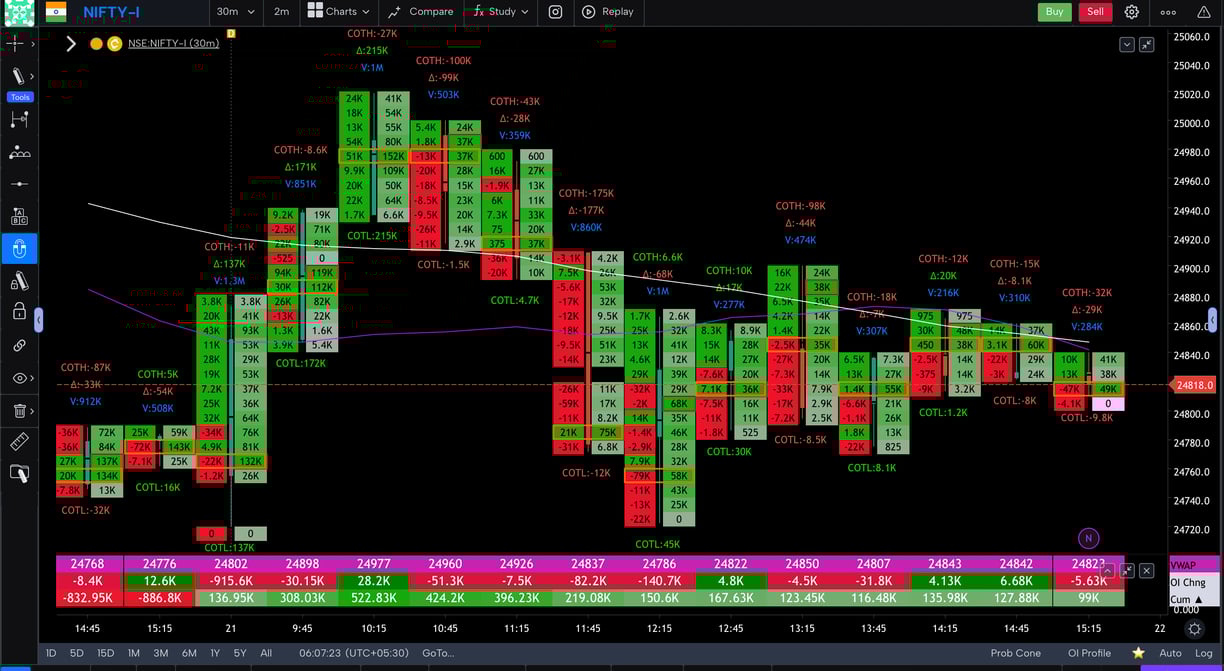Open the pattern drawing tools

click(18, 152)
